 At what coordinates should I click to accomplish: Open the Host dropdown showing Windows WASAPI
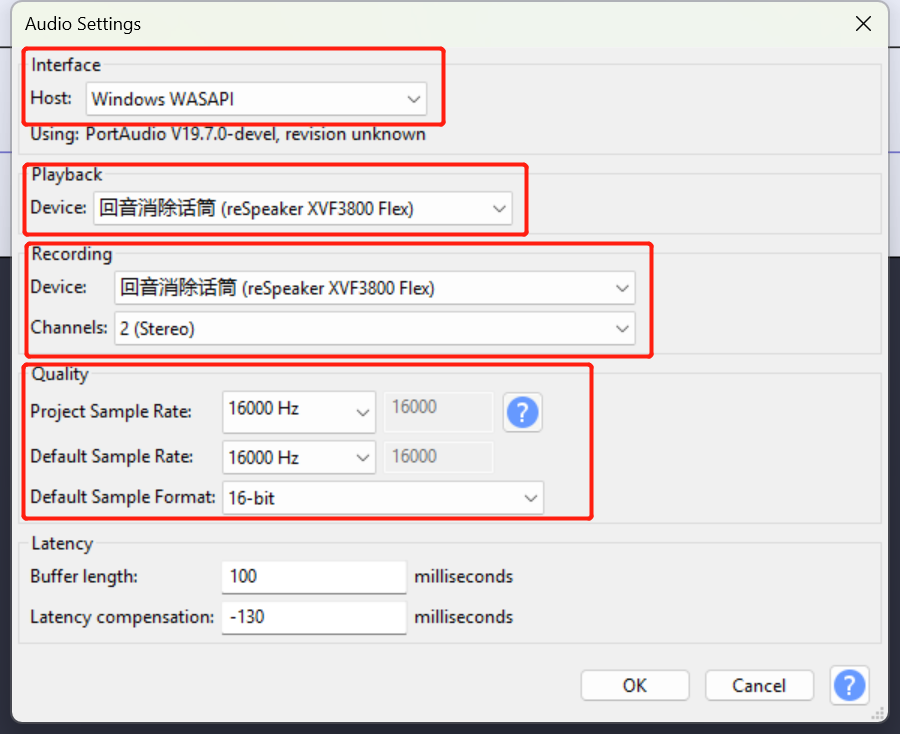coord(256,99)
